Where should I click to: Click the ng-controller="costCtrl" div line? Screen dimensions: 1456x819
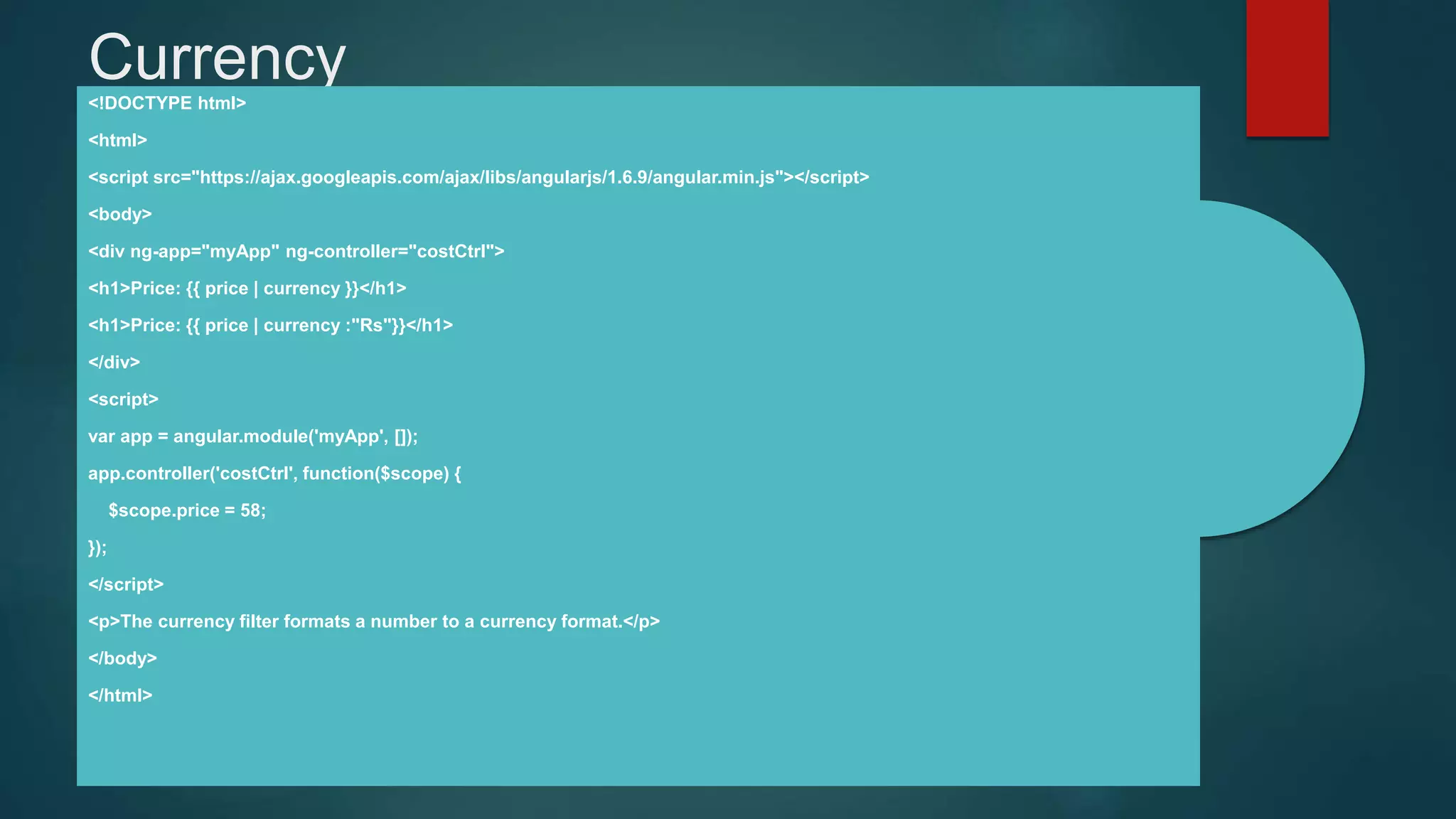[x=296, y=251]
